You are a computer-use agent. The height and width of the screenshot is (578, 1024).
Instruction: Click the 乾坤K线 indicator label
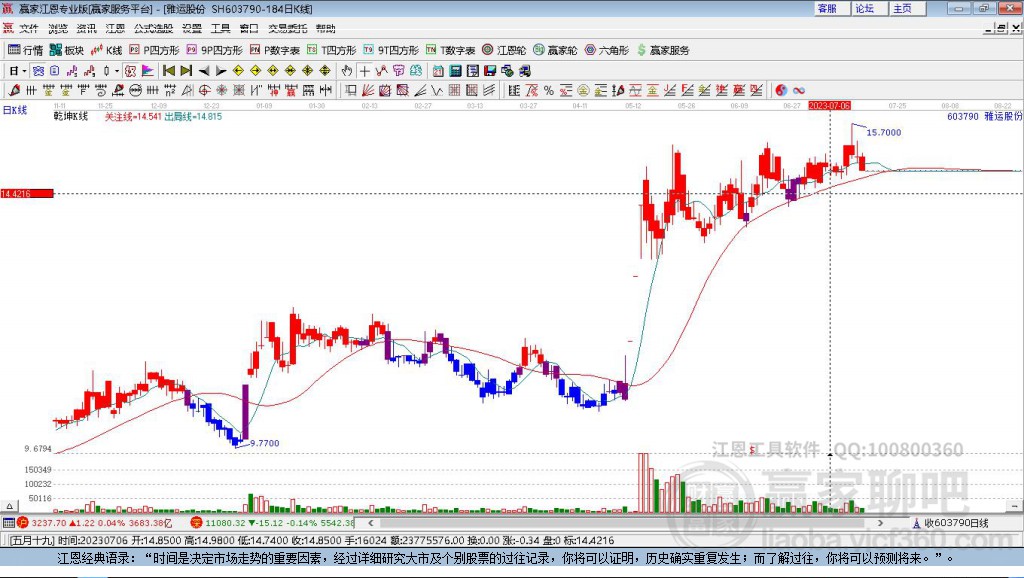pos(71,116)
